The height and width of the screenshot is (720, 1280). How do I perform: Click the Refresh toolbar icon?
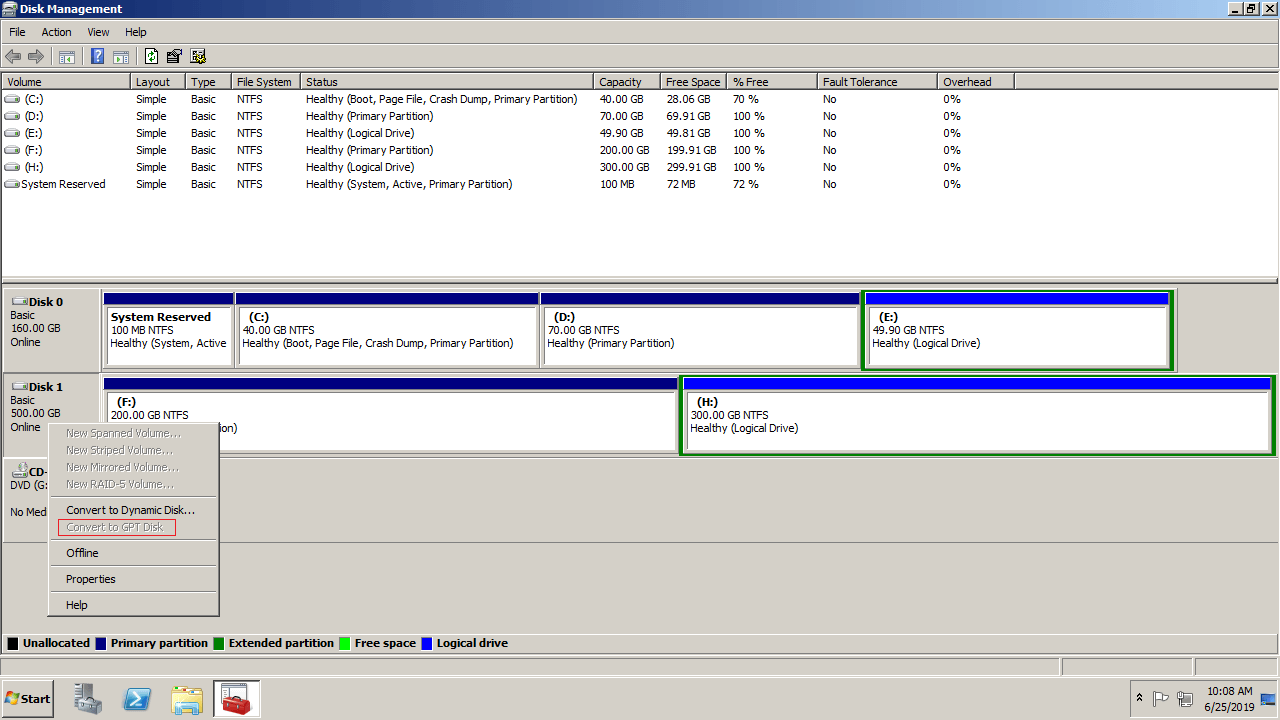click(x=151, y=57)
